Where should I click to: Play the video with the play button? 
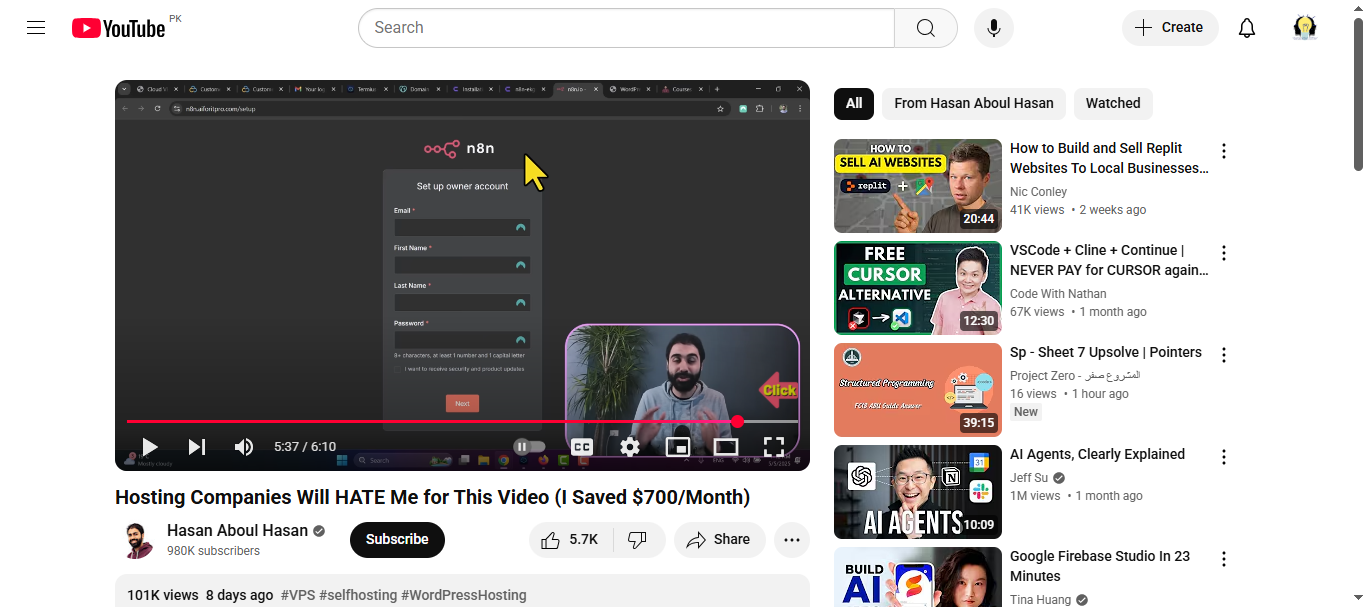150,447
